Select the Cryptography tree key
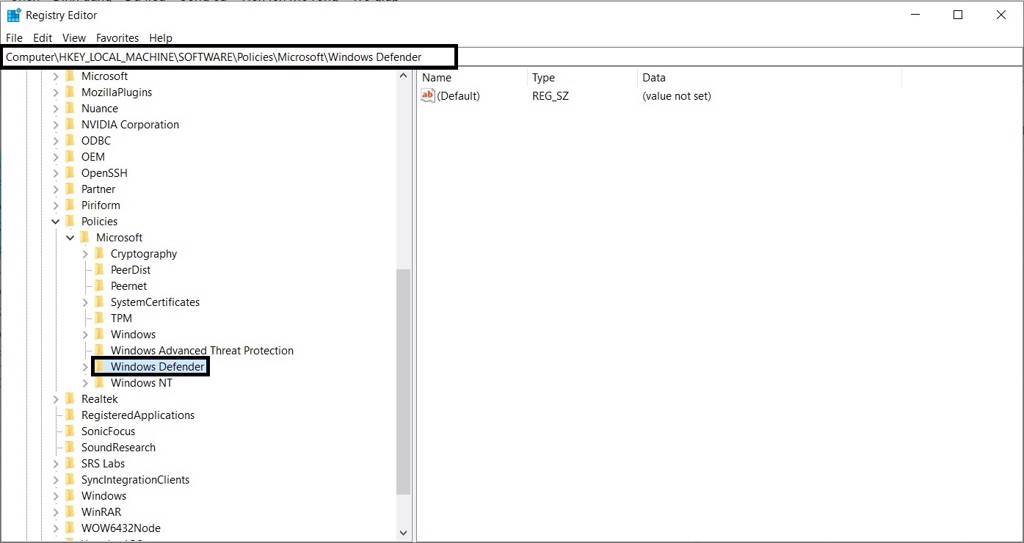The width and height of the screenshot is (1024, 543). 144,254
